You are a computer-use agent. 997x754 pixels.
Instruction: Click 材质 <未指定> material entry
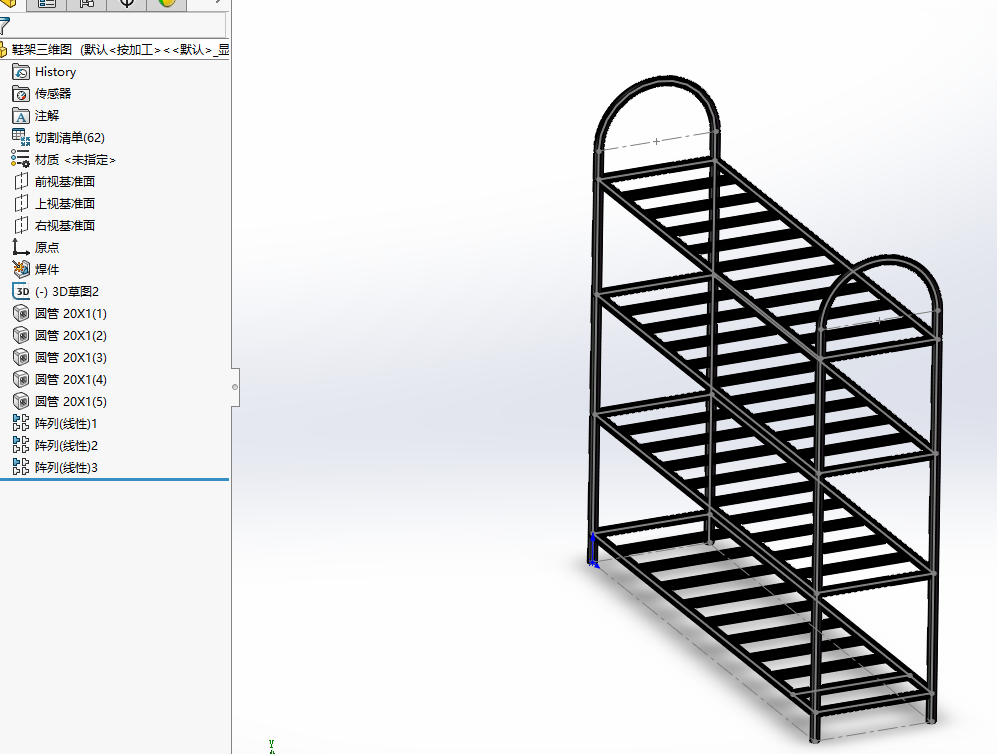(x=75, y=160)
